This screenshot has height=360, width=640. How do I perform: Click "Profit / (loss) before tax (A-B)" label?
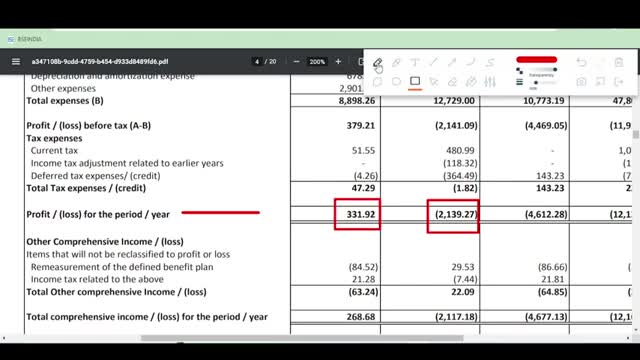point(89,125)
